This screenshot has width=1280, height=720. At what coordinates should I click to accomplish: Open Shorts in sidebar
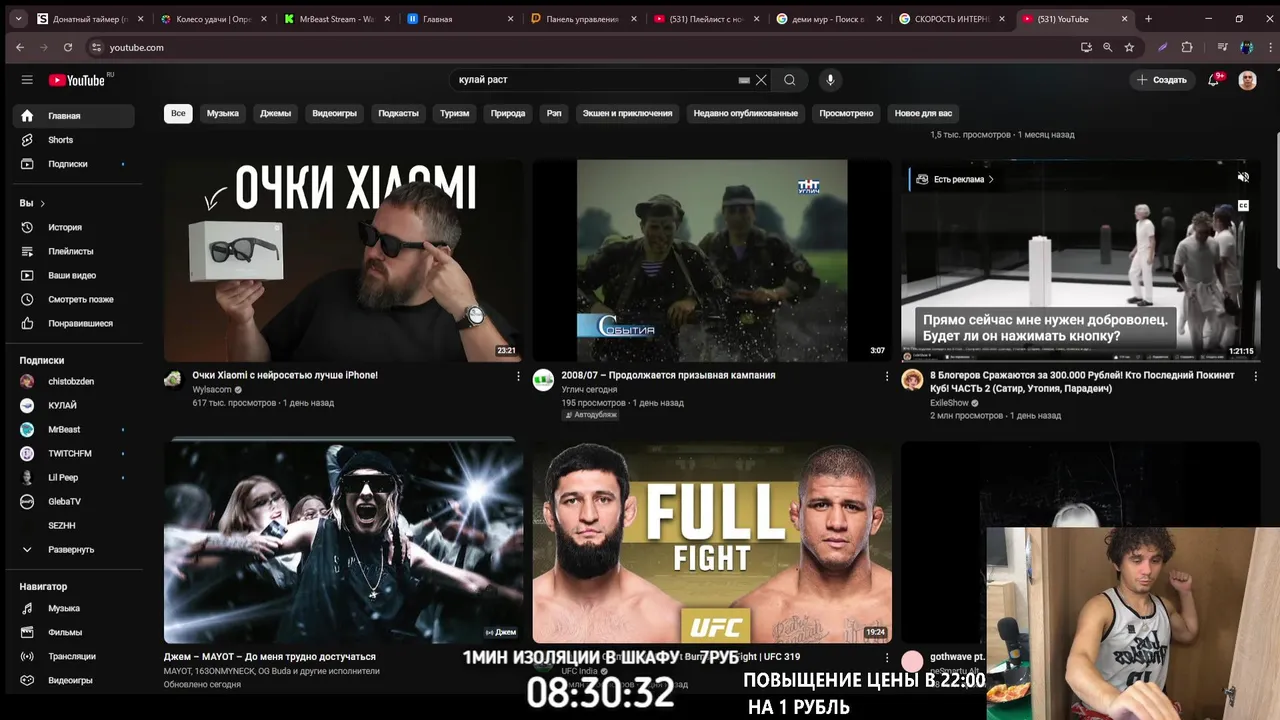(74, 140)
